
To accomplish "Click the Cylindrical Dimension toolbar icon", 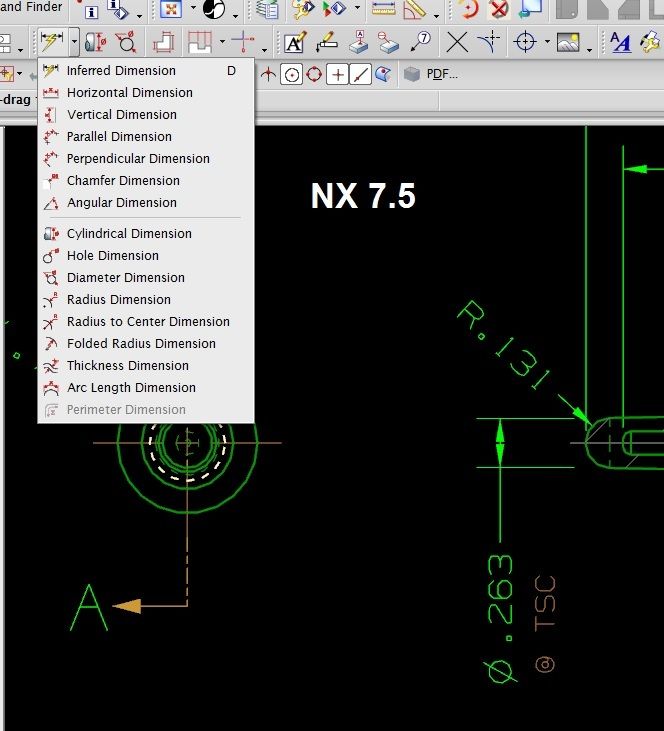I will 96,42.
